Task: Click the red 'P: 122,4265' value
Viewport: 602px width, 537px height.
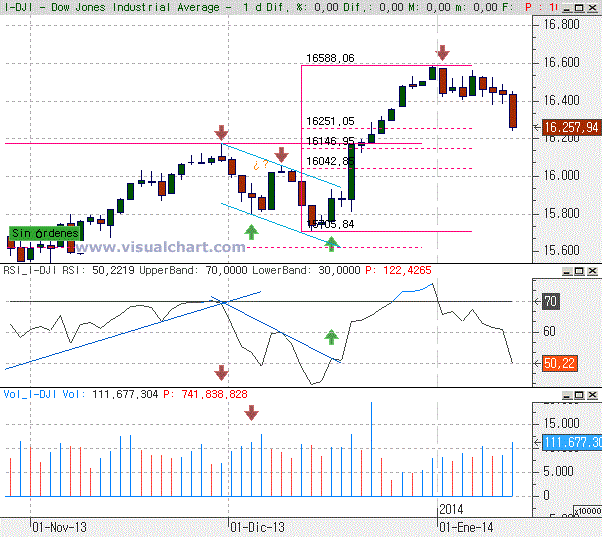Action: click(399, 271)
